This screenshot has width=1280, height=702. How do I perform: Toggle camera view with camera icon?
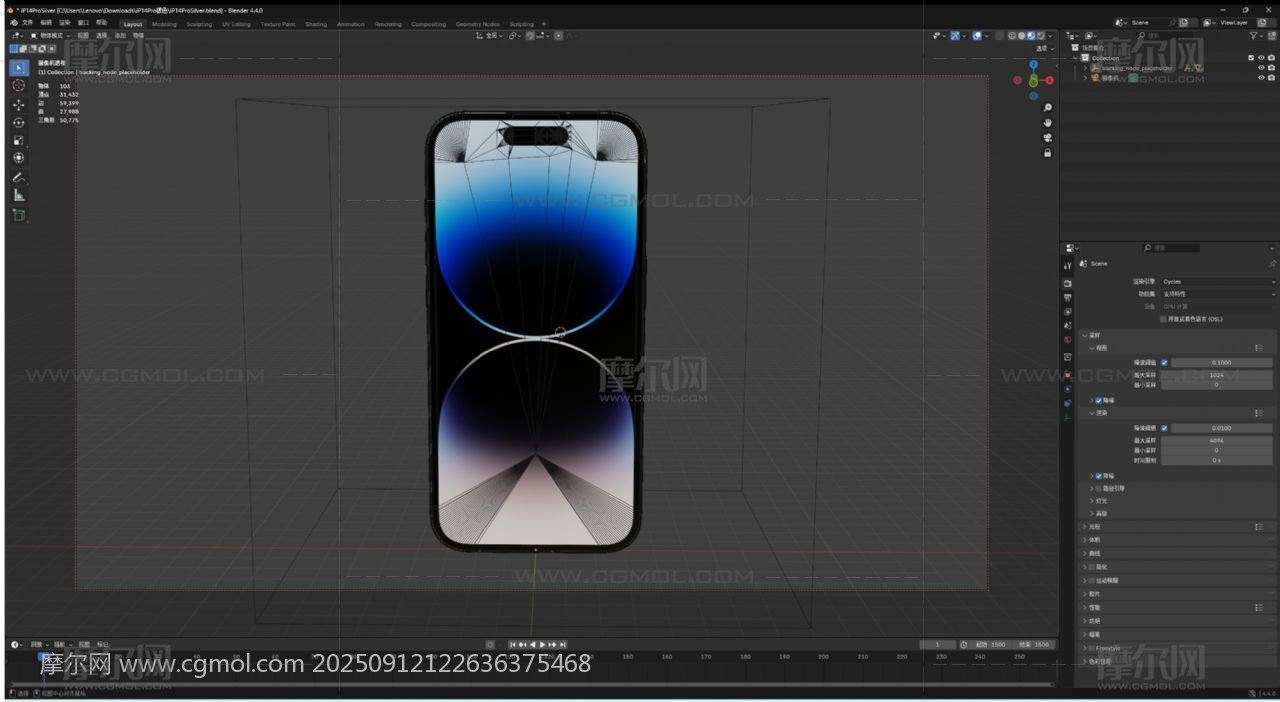coord(1047,138)
